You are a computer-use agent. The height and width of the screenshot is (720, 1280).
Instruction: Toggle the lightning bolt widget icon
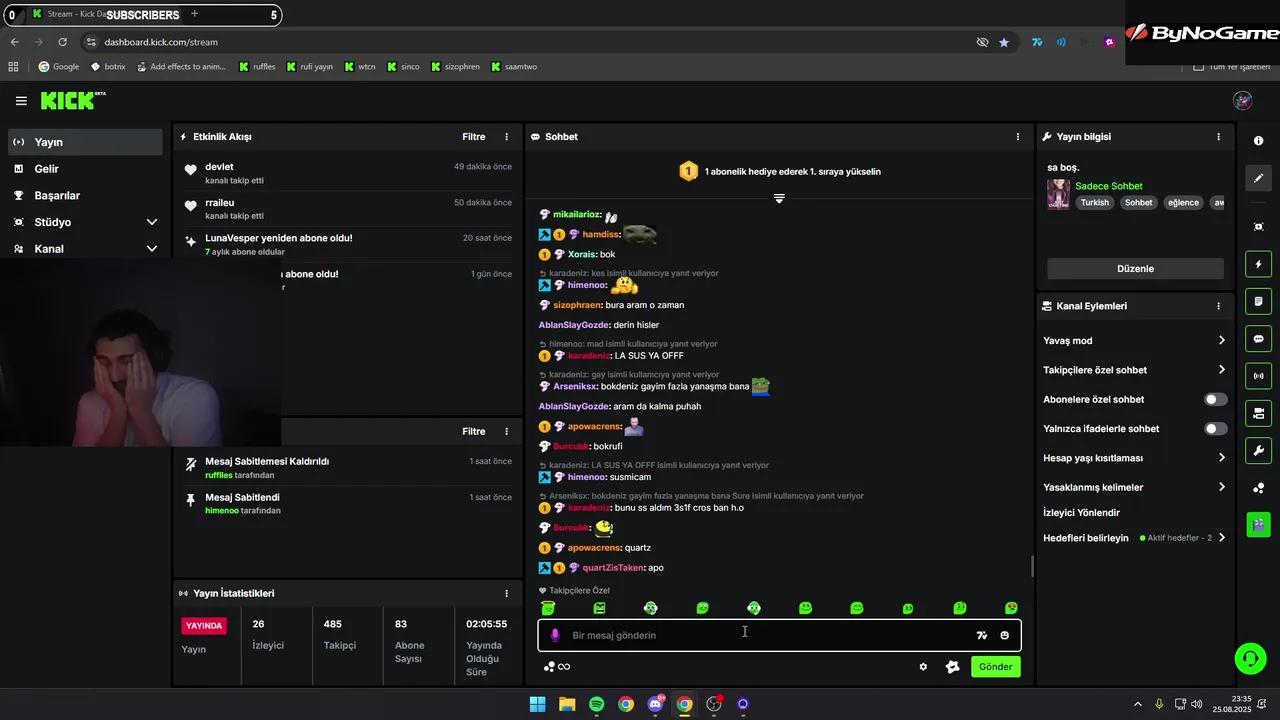click(1258, 264)
